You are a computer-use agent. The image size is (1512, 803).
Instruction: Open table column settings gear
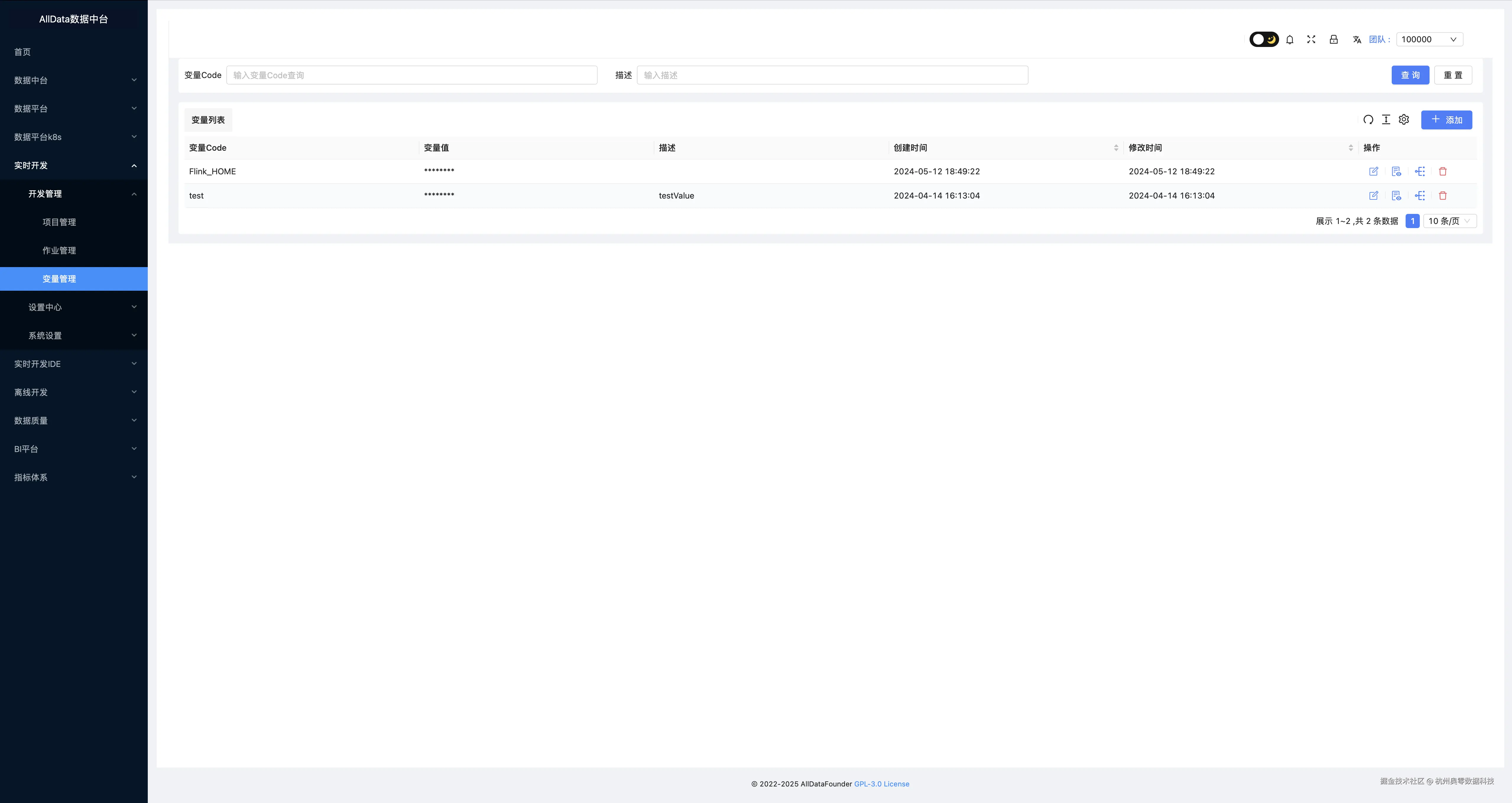tap(1404, 120)
